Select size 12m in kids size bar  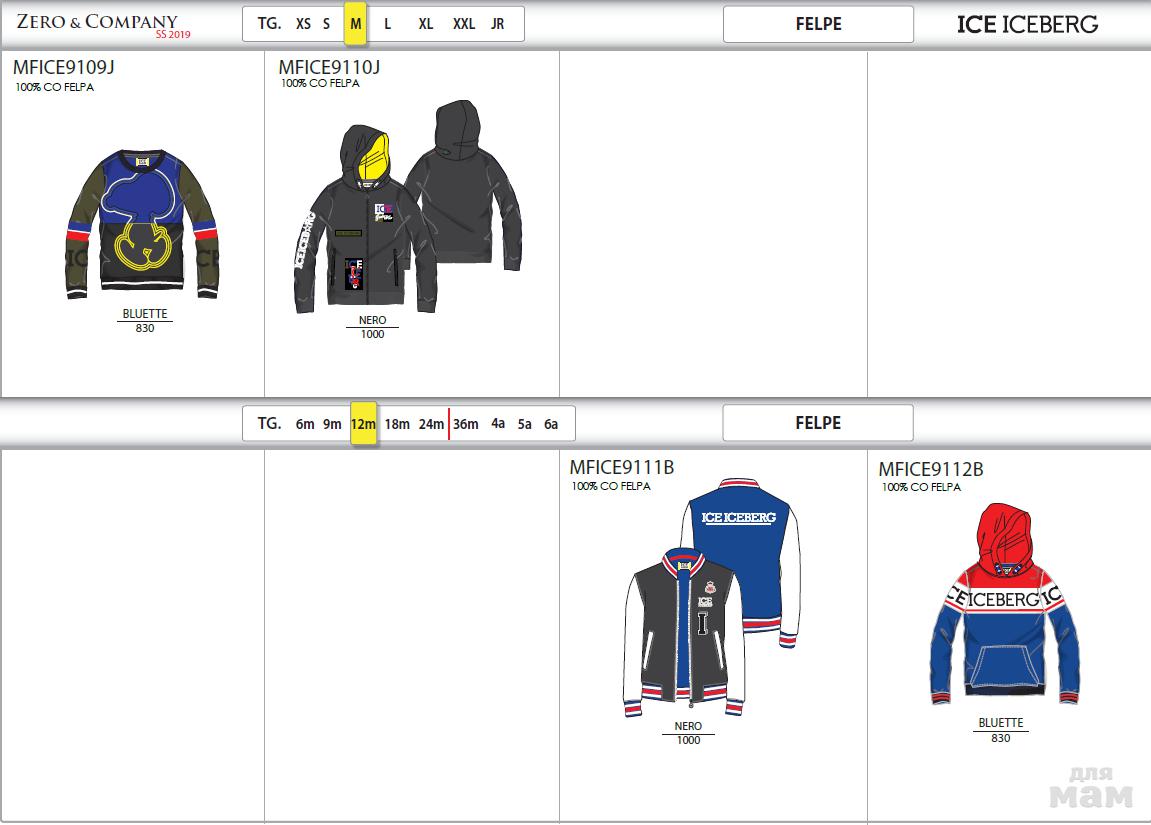coord(363,424)
